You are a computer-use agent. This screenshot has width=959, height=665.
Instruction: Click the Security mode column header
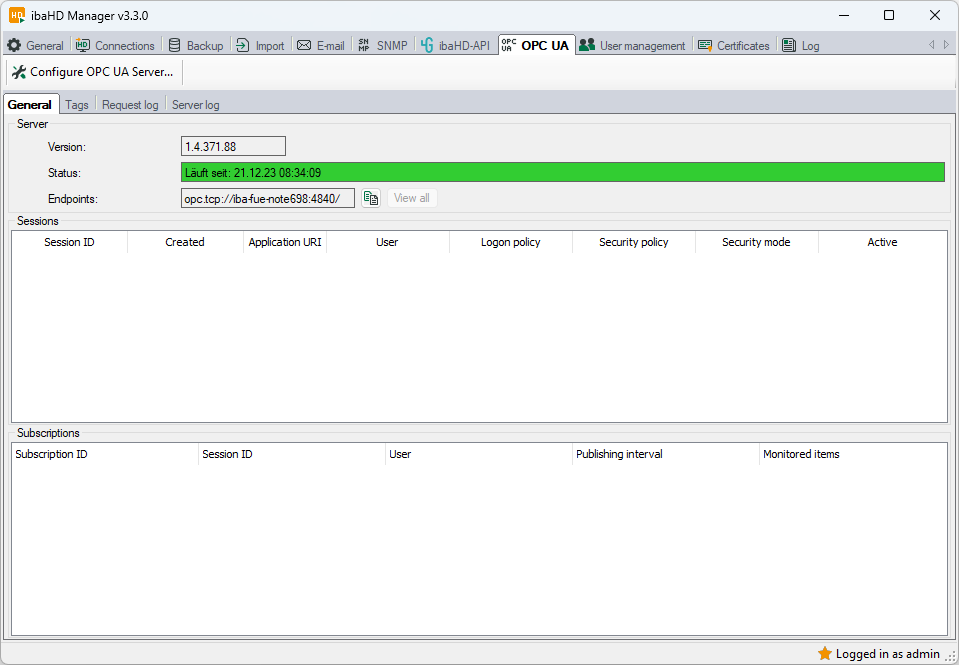pos(757,242)
